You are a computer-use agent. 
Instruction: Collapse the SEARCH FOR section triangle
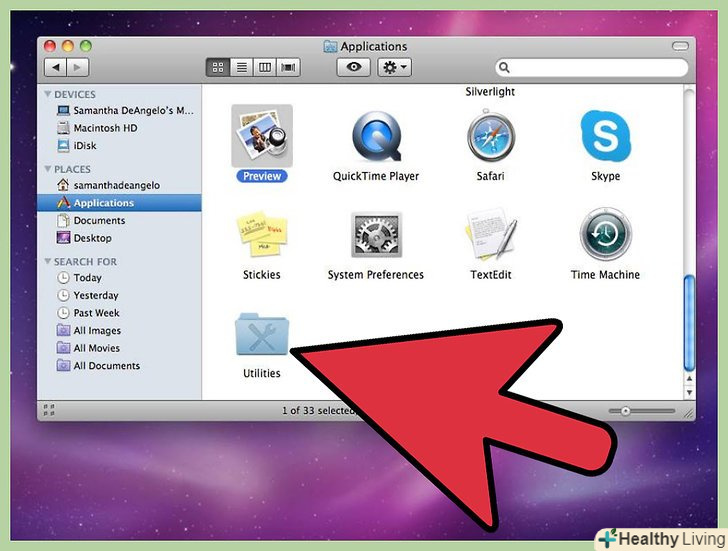[47, 261]
